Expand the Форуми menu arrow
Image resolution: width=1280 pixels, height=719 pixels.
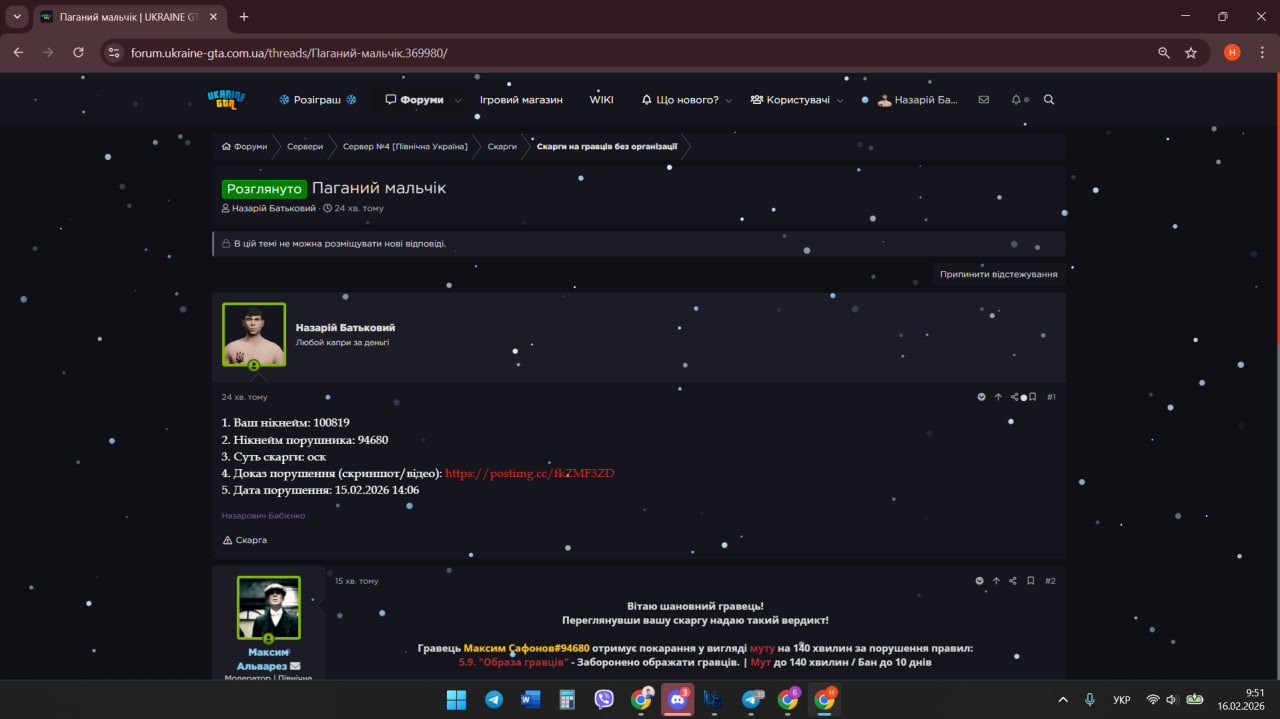458,100
